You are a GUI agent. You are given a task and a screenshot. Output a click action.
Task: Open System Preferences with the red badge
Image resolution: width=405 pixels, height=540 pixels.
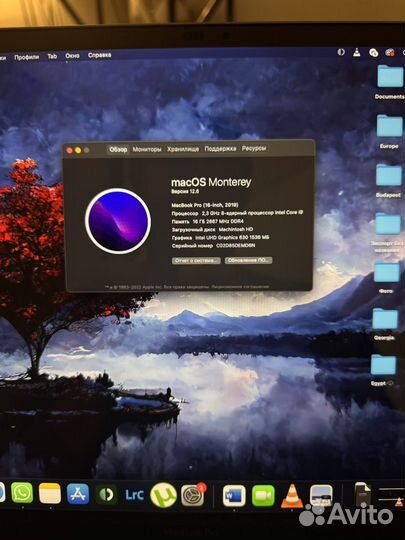click(x=193, y=496)
